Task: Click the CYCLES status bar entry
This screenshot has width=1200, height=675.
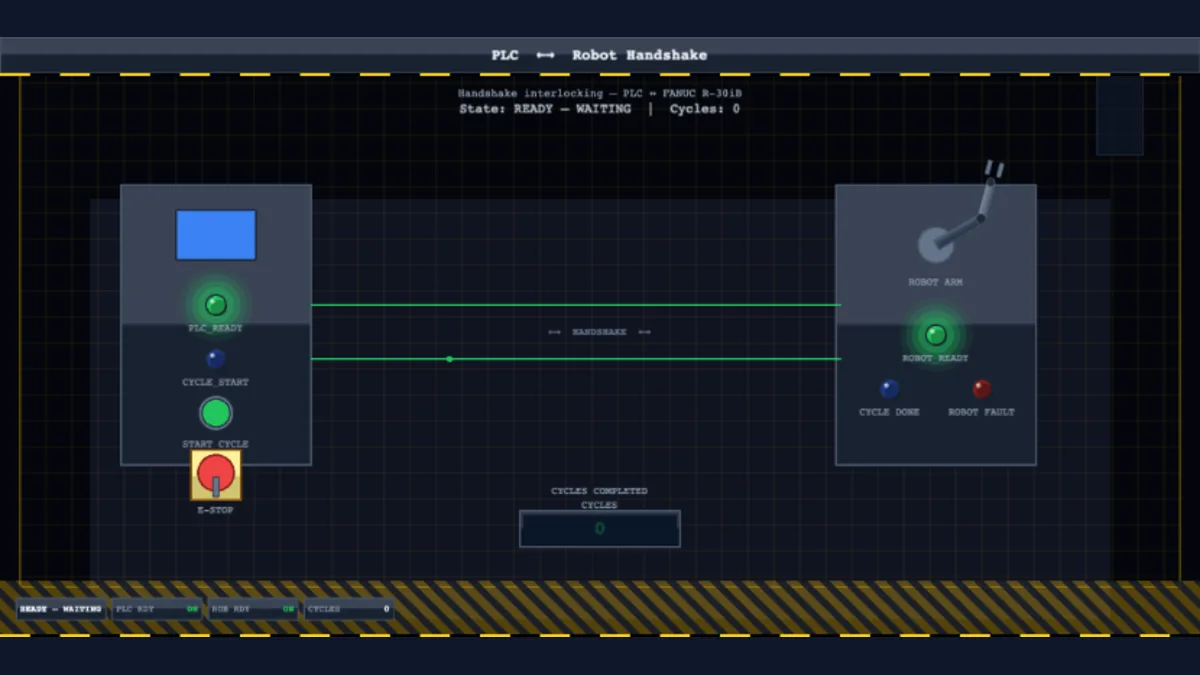Action: coord(348,609)
